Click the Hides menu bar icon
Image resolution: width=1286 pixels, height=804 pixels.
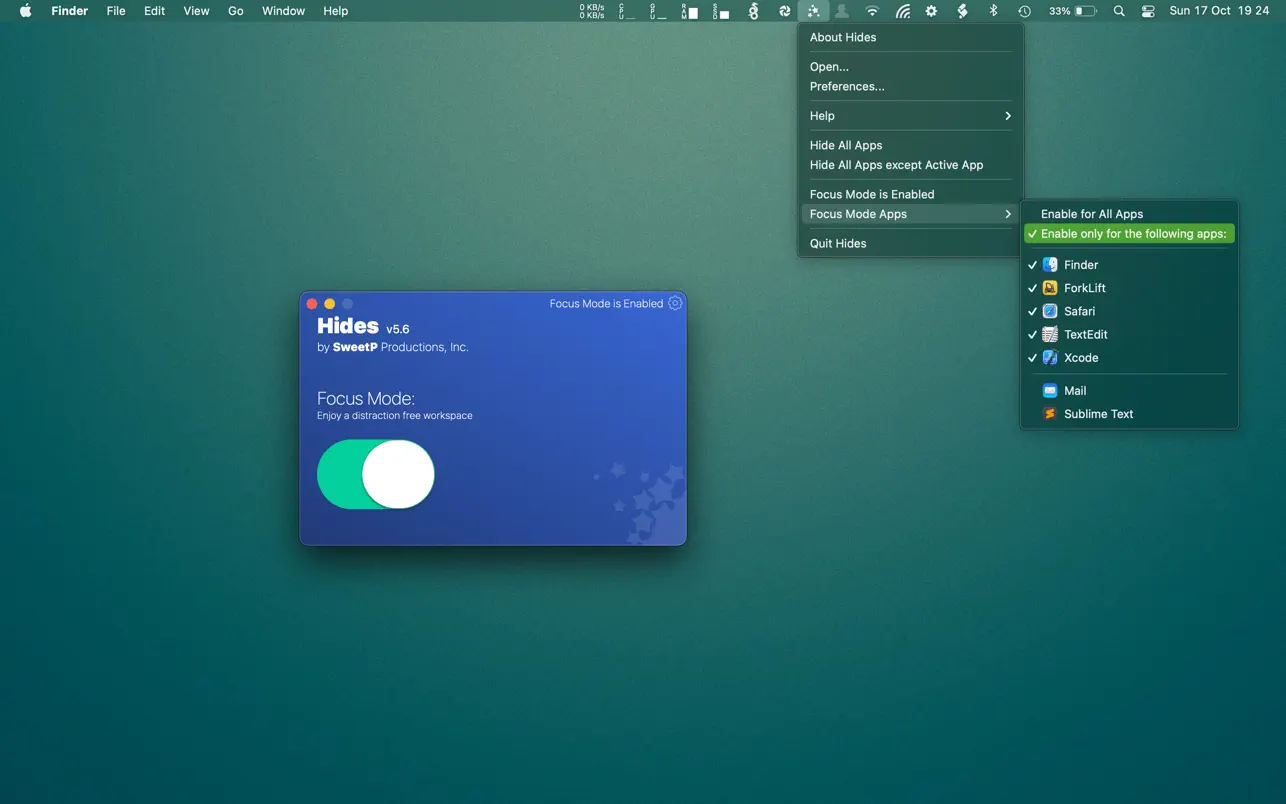813,11
